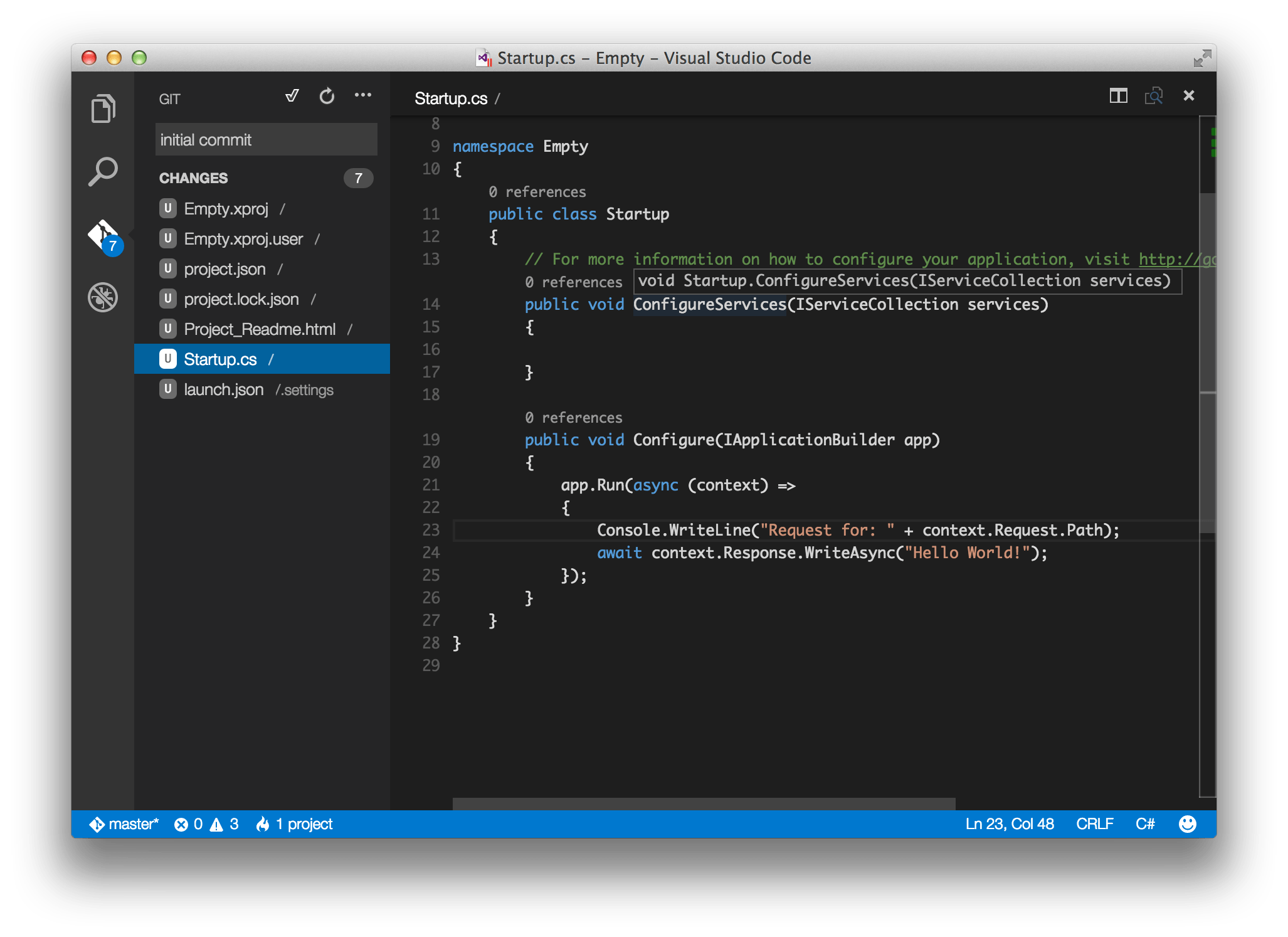Close the Startup.cs editor
The height and width of the screenshot is (937, 1288).
coord(1189,95)
